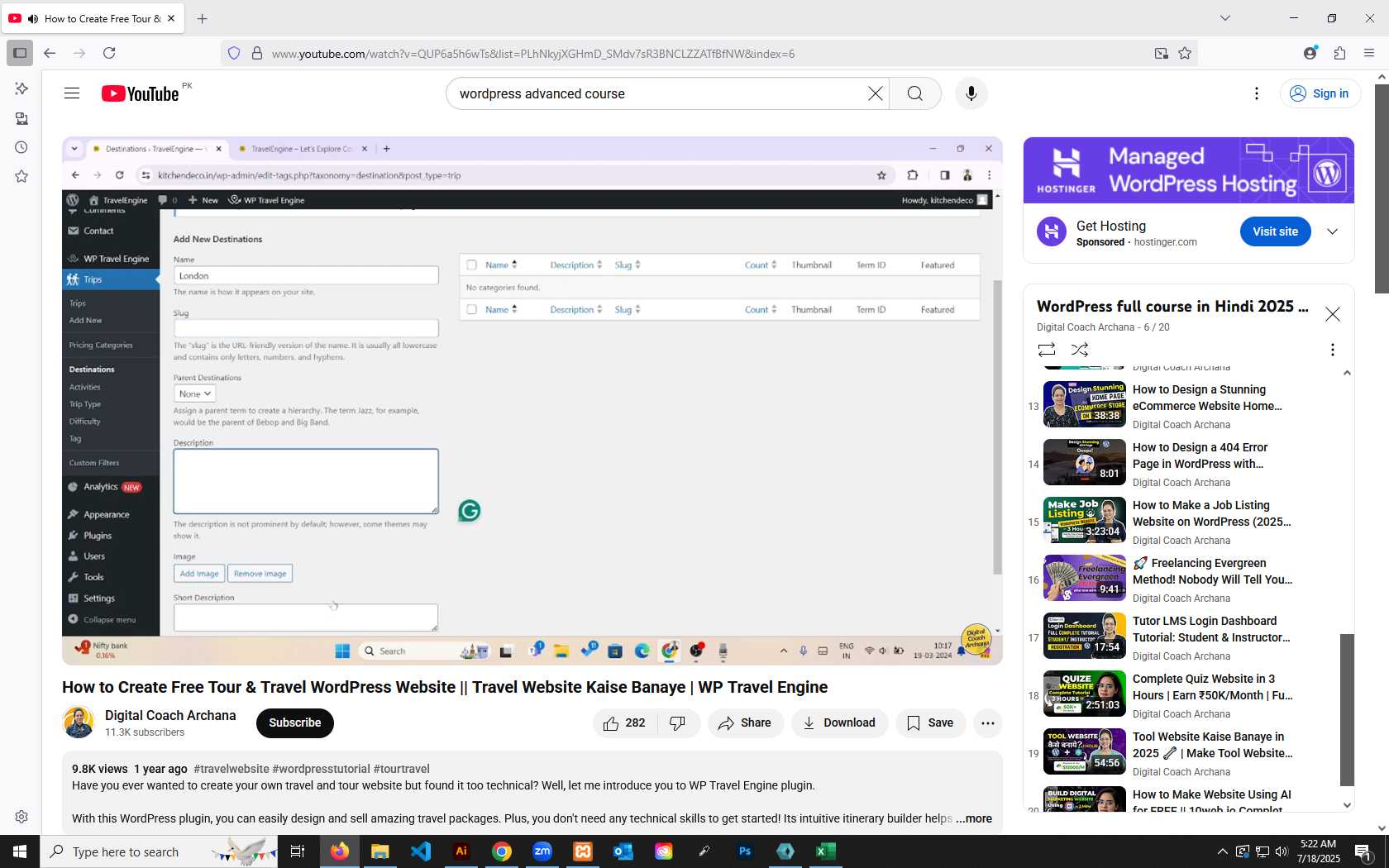Toggle playlist shuffle
1389x868 pixels.
click(x=1080, y=350)
